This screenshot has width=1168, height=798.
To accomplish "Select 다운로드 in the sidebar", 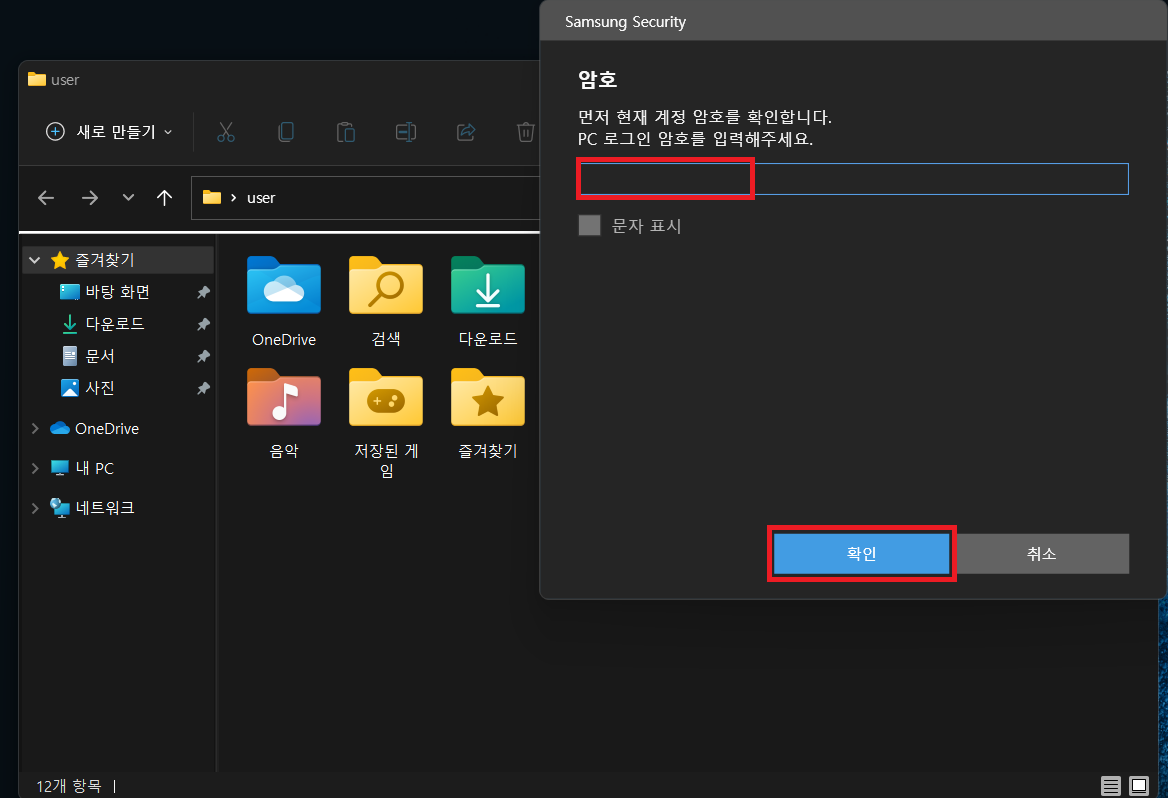I will [114, 324].
